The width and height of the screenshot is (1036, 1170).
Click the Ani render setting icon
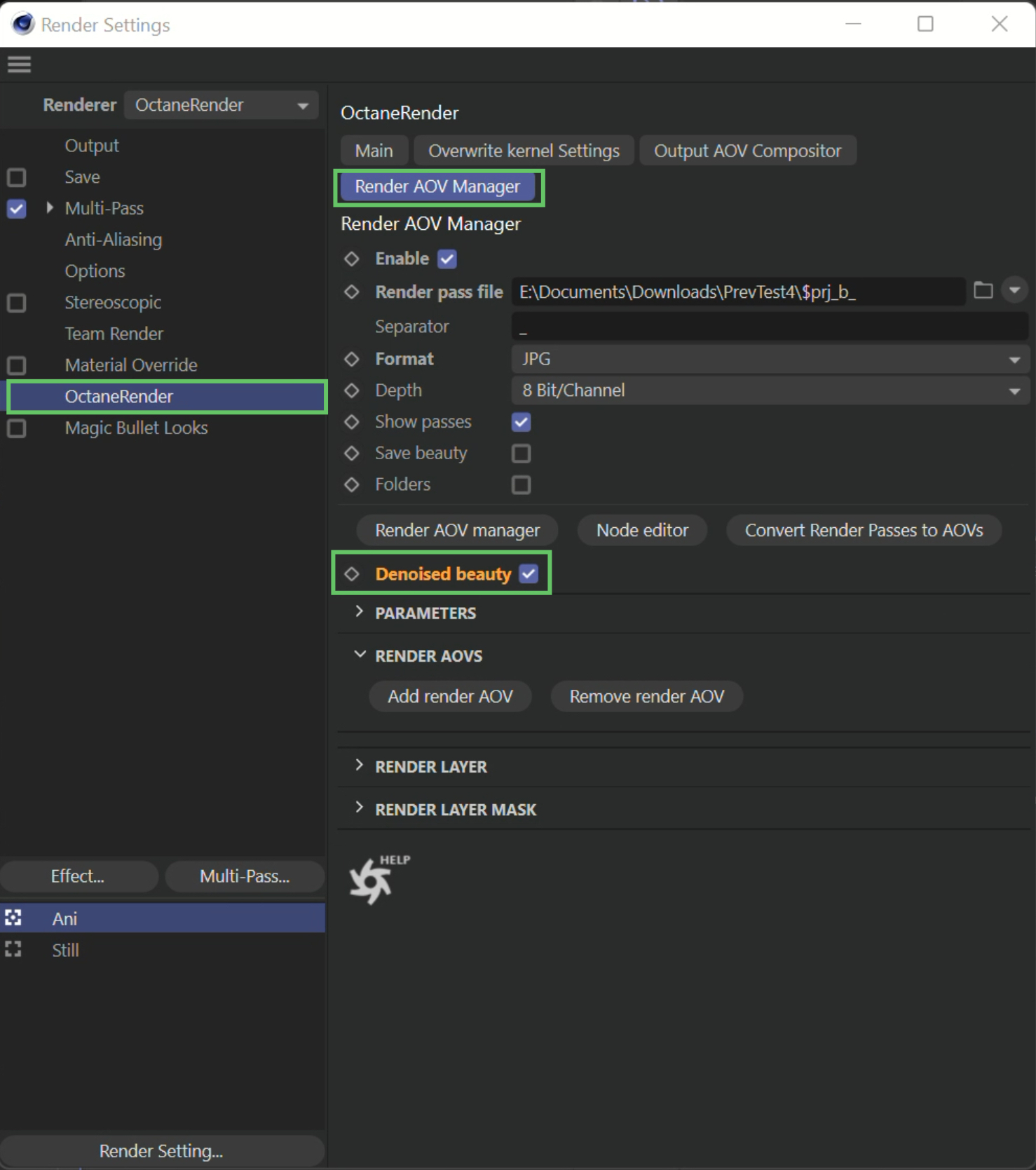(13, 918)
